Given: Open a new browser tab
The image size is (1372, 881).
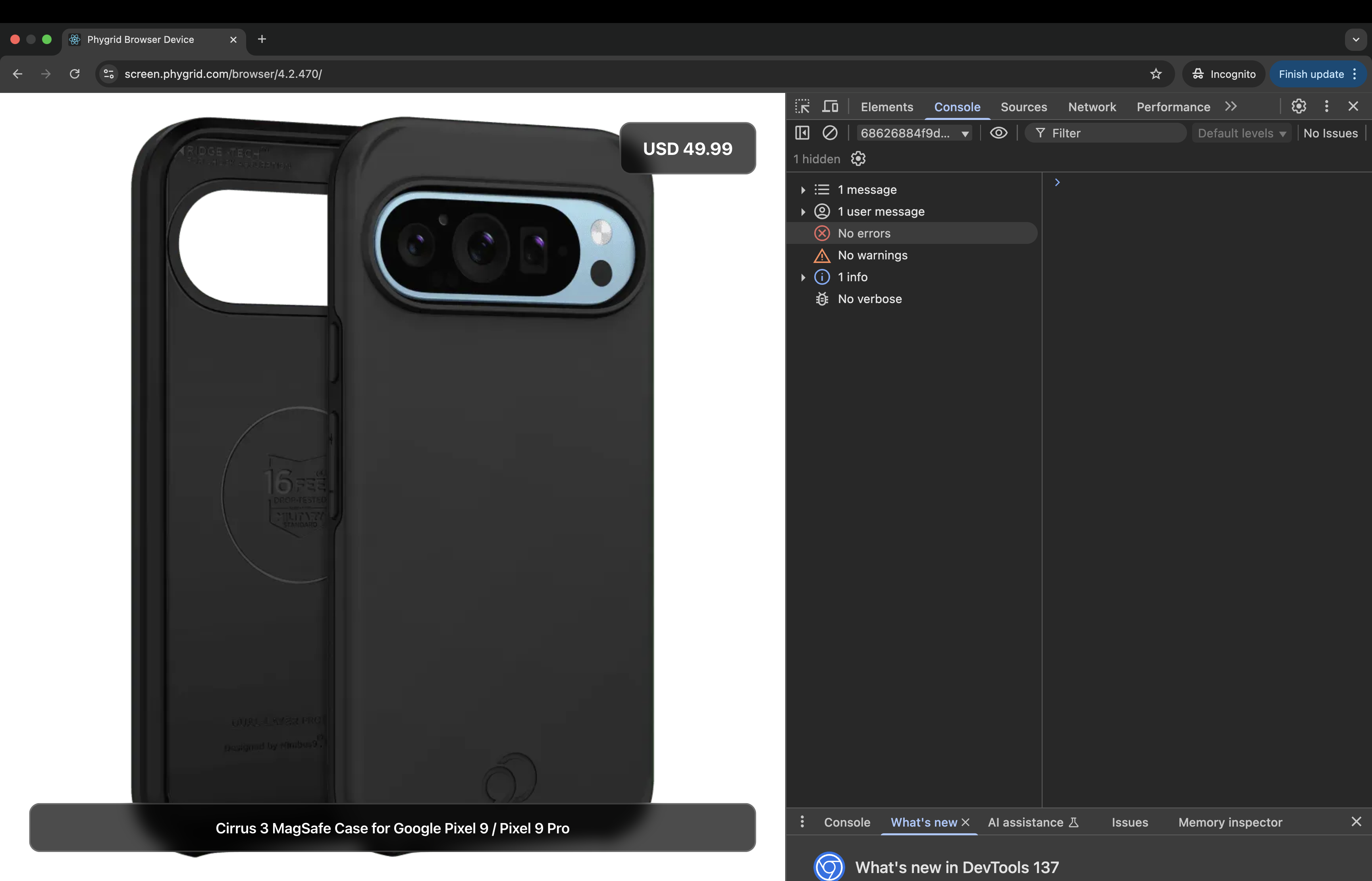Looking at the screenshot, I should [262, 39].
